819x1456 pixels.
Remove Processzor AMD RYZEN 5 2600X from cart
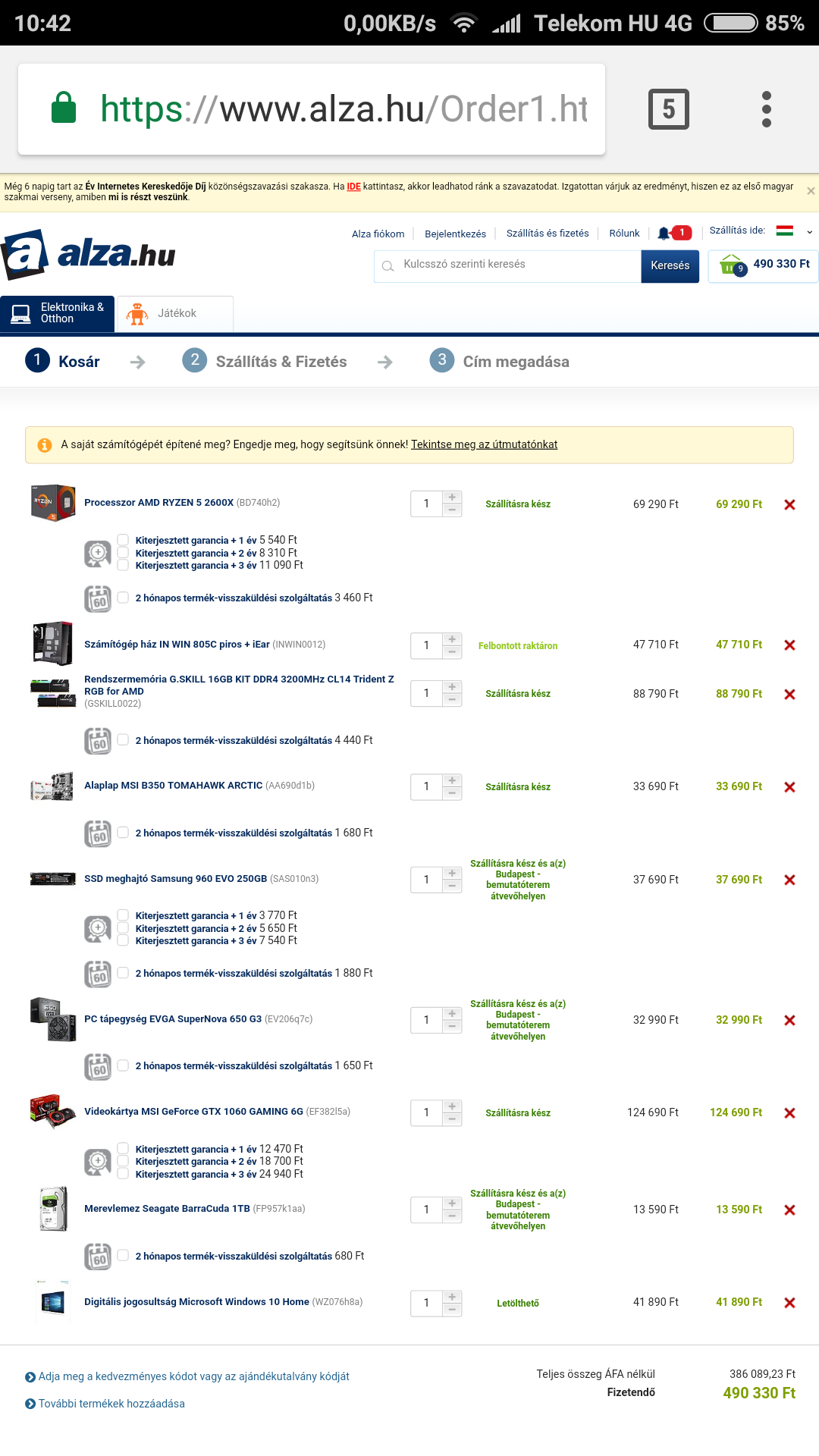click(789, 505)
